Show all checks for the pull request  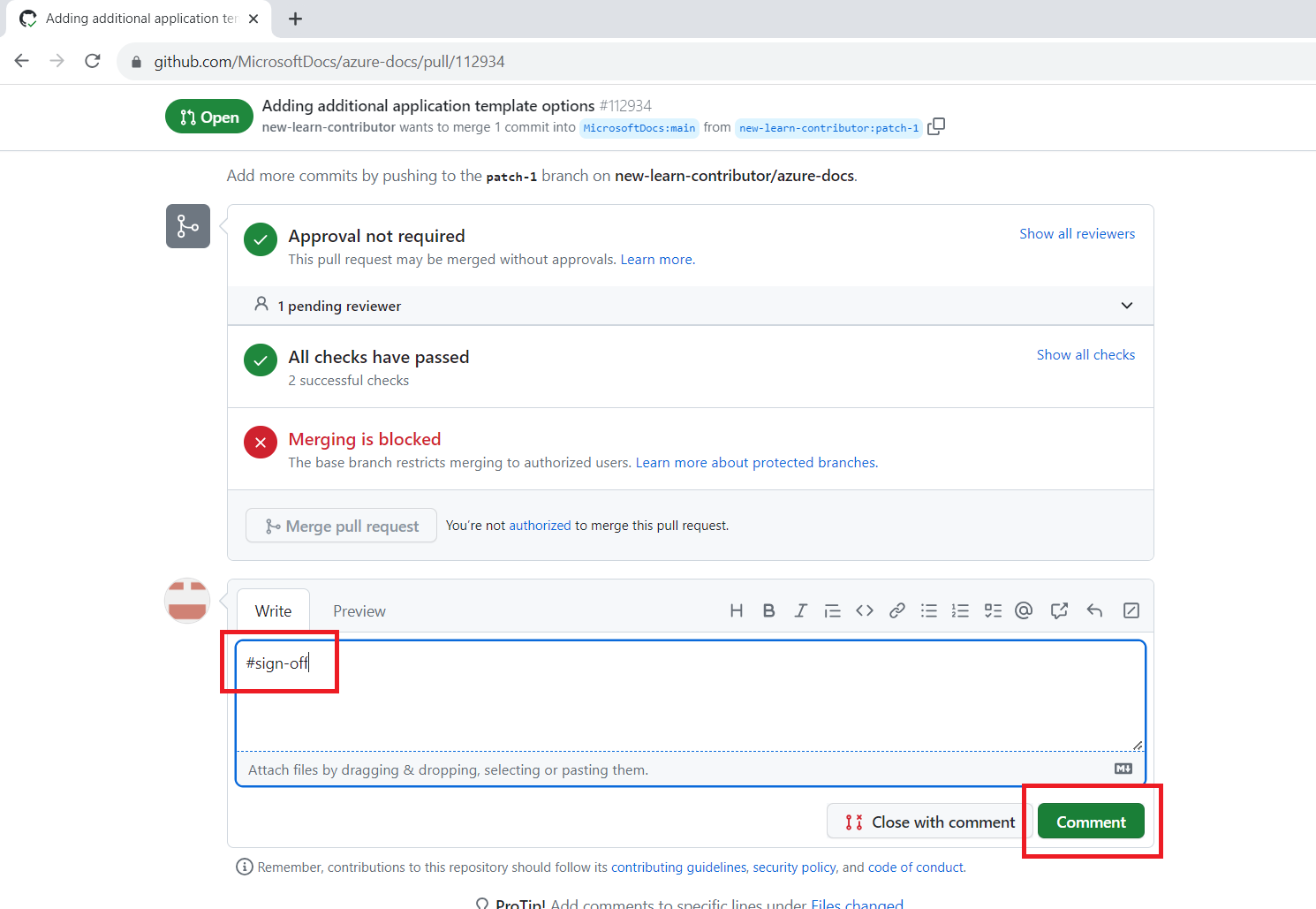(1085, 354)
